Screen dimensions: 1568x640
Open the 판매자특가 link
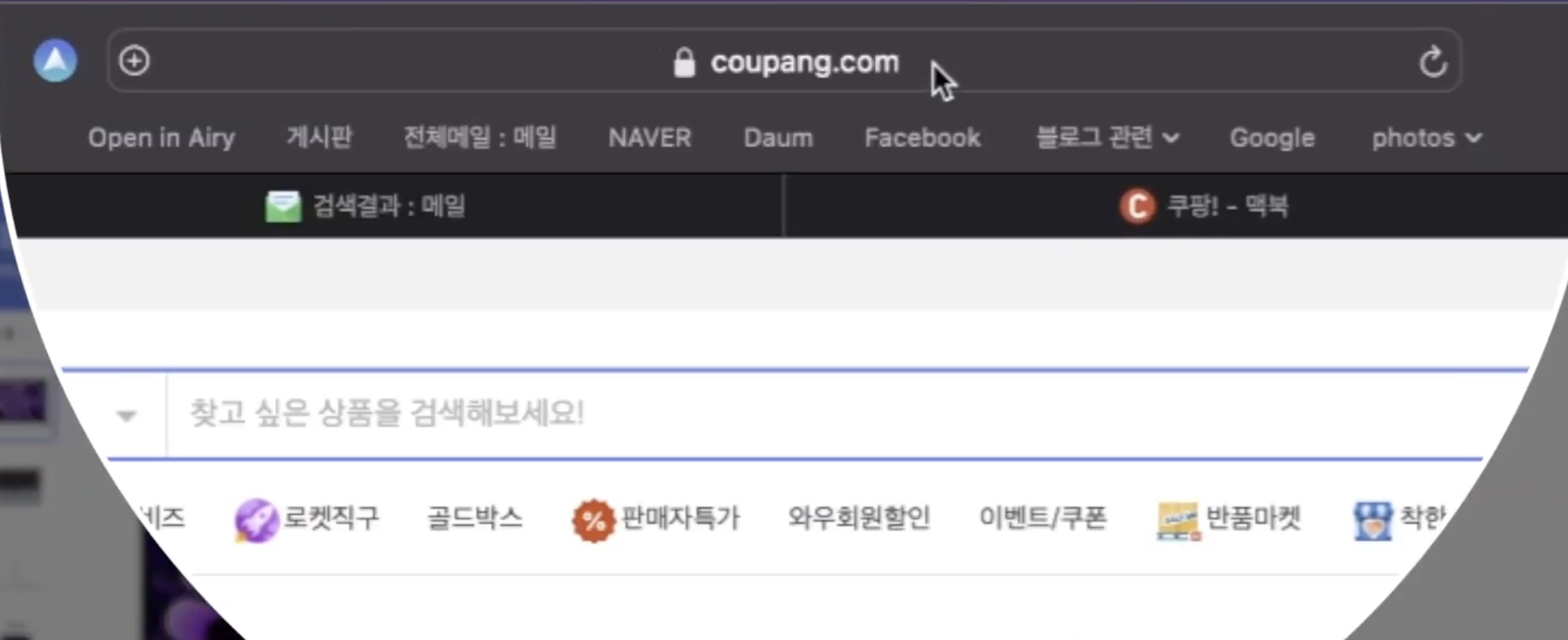point(680,518)
